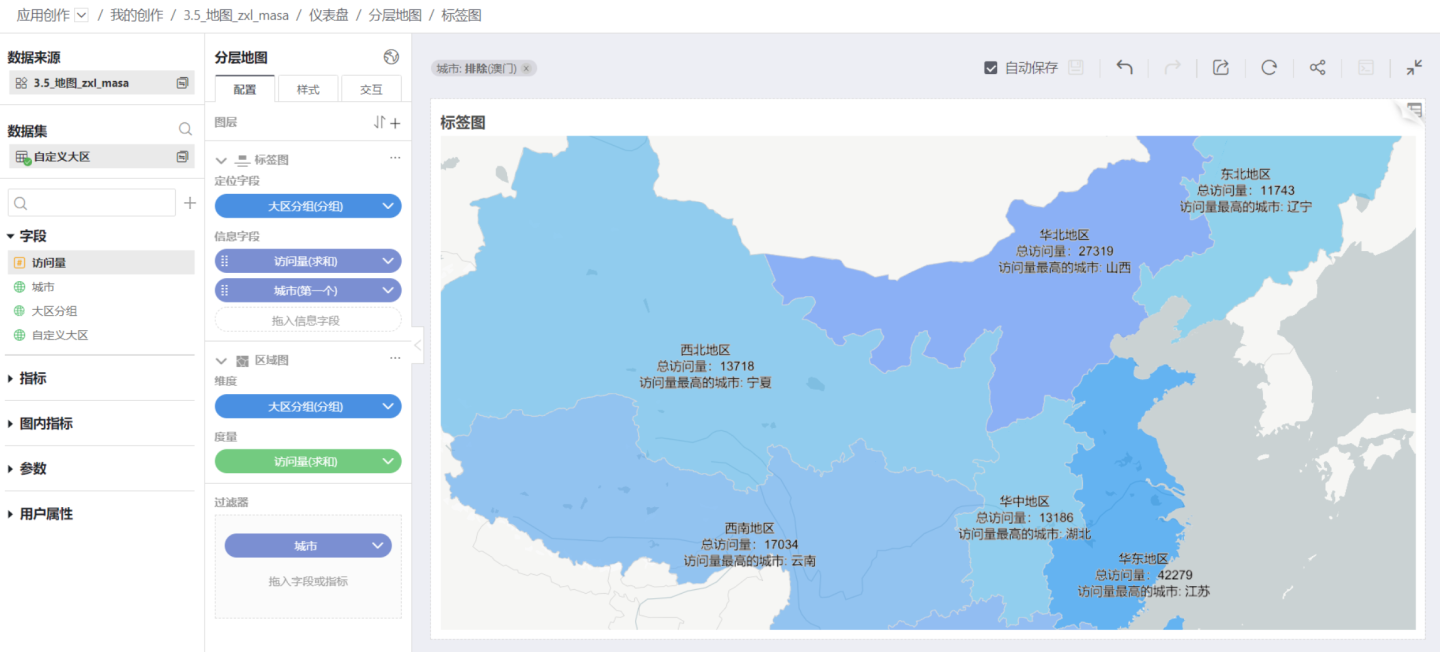This screenshot has width=1440, height=652.
Task: Open 仪表盘 in the breadcrumb
Action: point(328,16)
